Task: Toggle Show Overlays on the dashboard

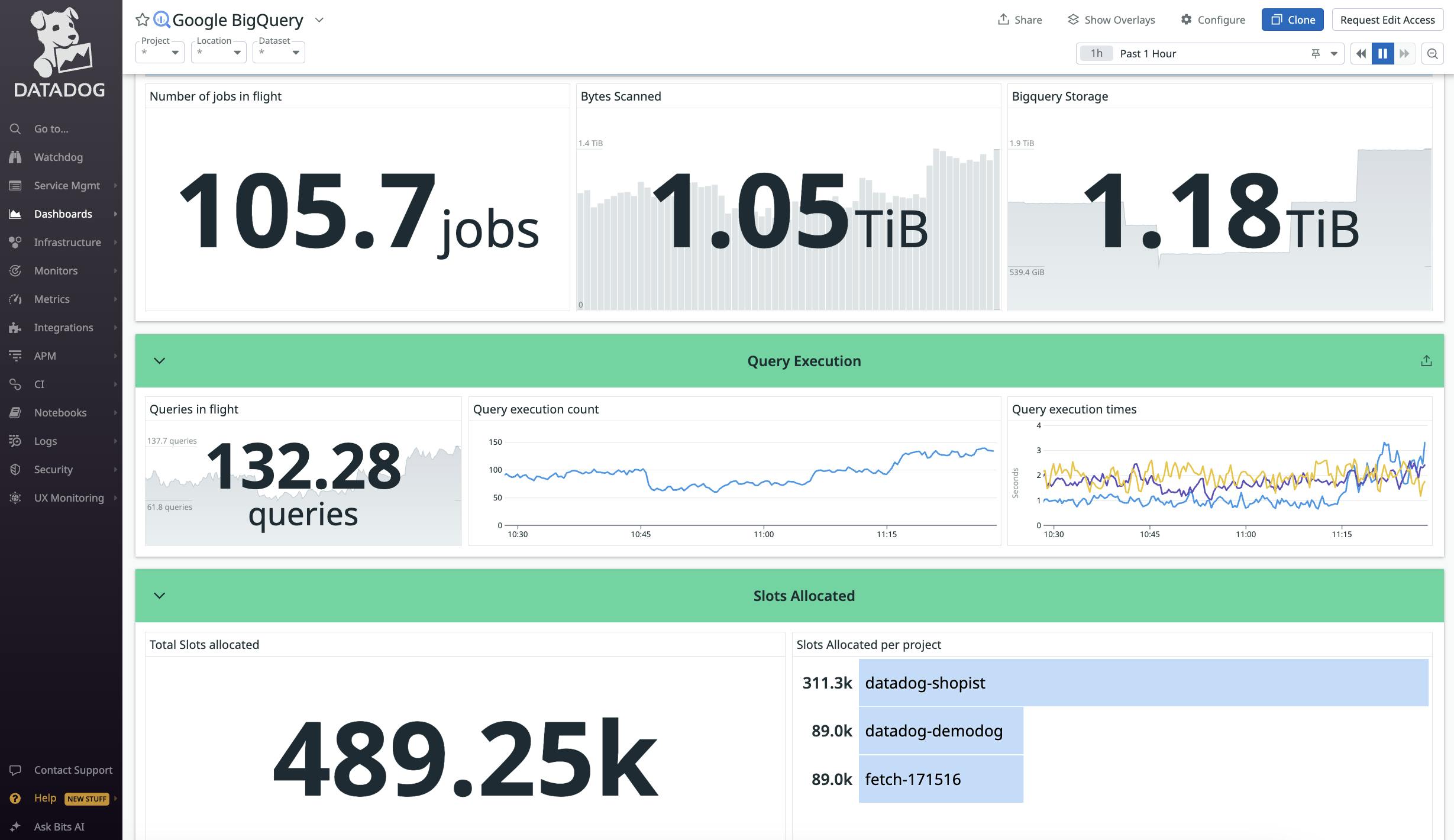Action: tap(1111, 20)
